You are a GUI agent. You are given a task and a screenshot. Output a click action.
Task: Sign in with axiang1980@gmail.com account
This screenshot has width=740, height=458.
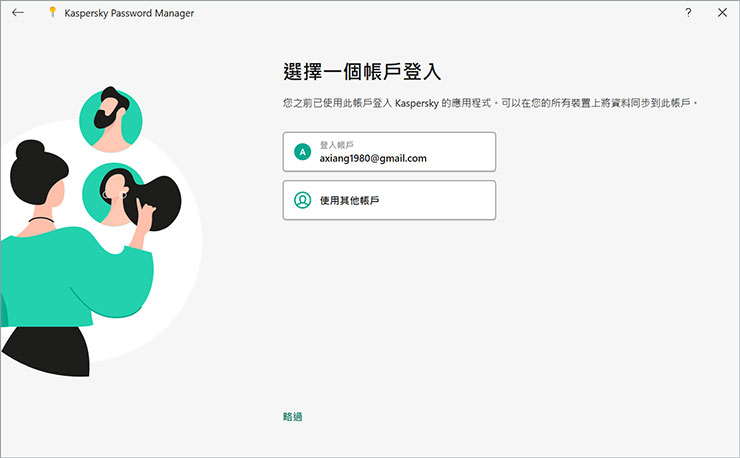tap(389, 152)
